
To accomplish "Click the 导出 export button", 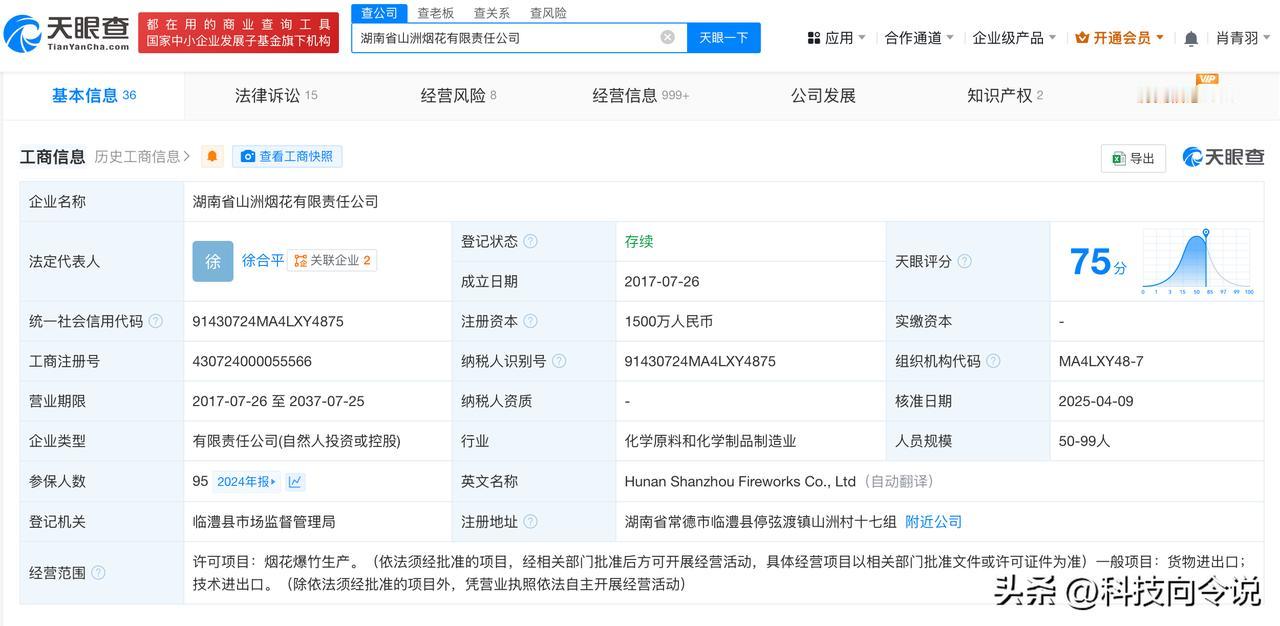I will 1133,158.
